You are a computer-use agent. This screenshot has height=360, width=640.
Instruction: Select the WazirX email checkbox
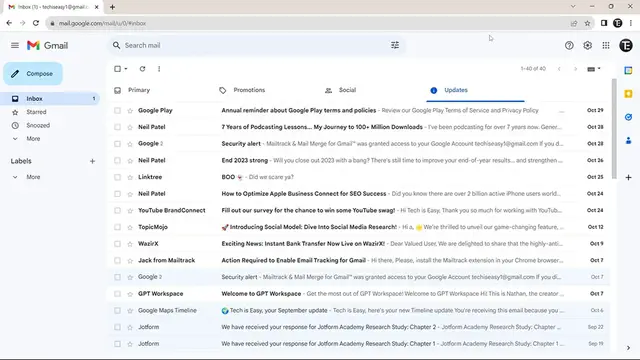(x=118, y=244)
